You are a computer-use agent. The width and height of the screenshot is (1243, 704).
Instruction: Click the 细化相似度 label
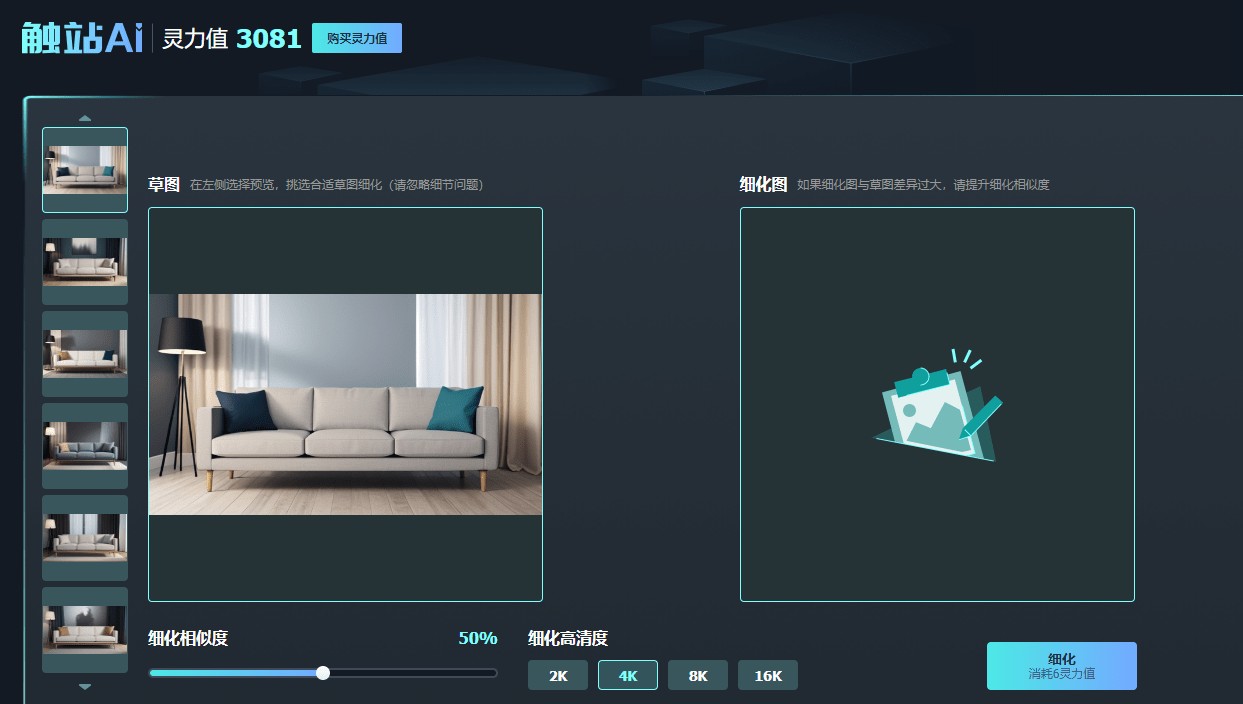[x=188, y=638]
